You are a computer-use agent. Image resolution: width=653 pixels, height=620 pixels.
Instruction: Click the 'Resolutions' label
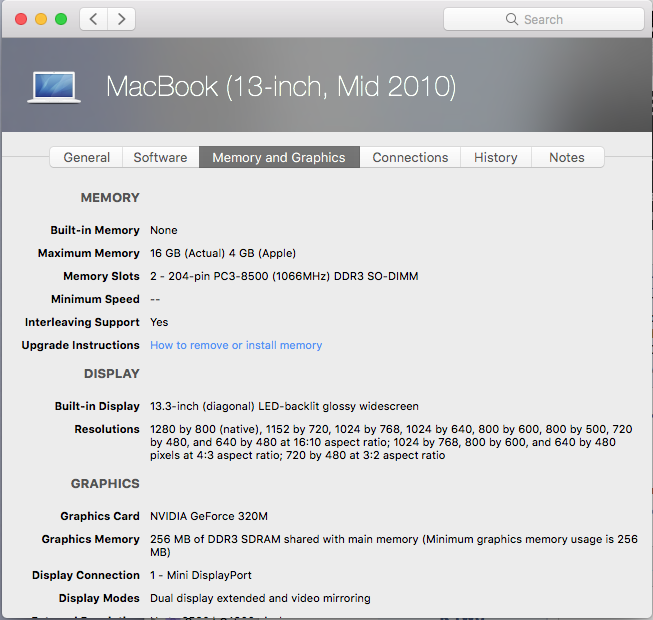pyautogui.click(x=107, y=429)
